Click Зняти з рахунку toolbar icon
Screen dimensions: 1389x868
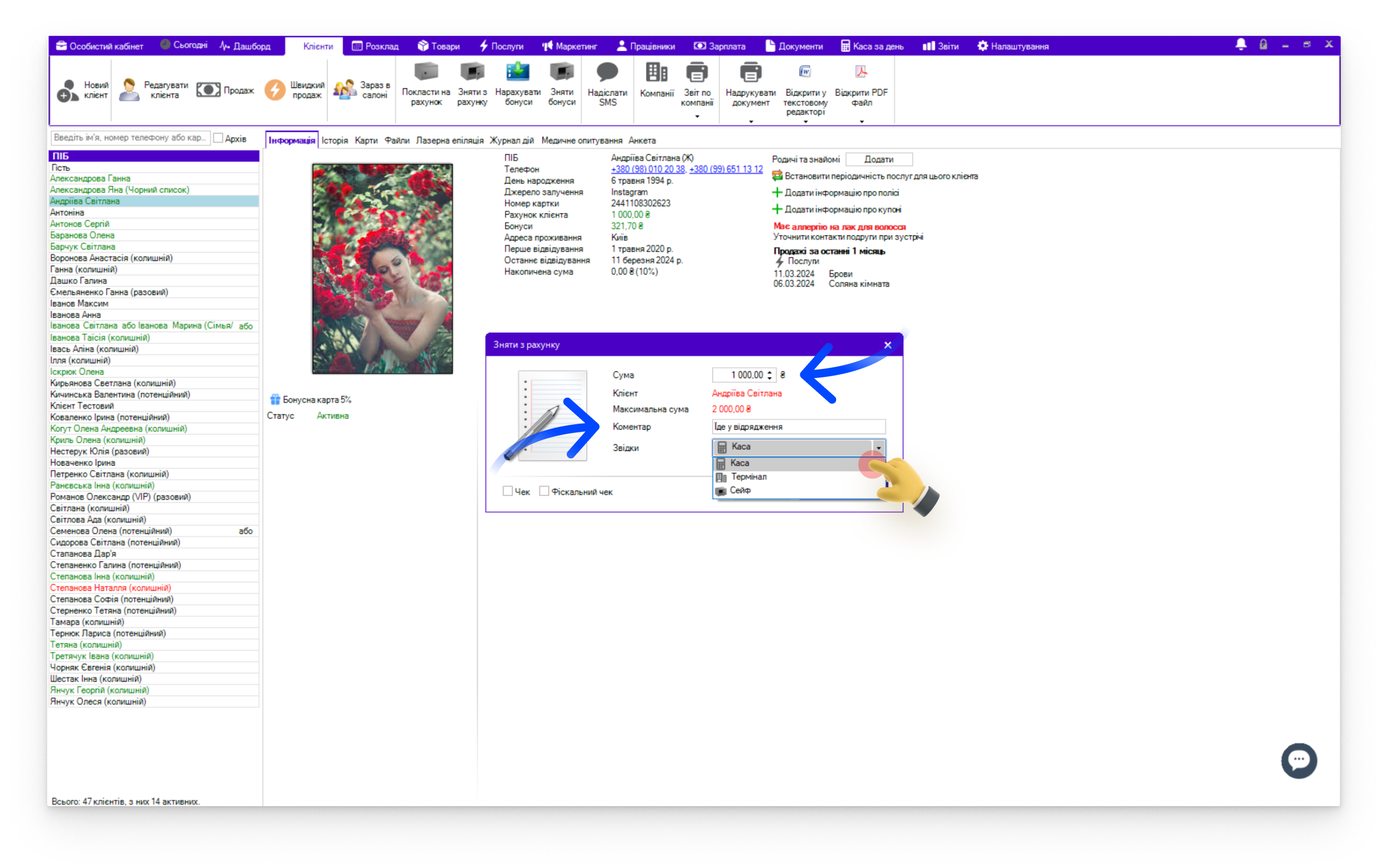click(472, 72)
